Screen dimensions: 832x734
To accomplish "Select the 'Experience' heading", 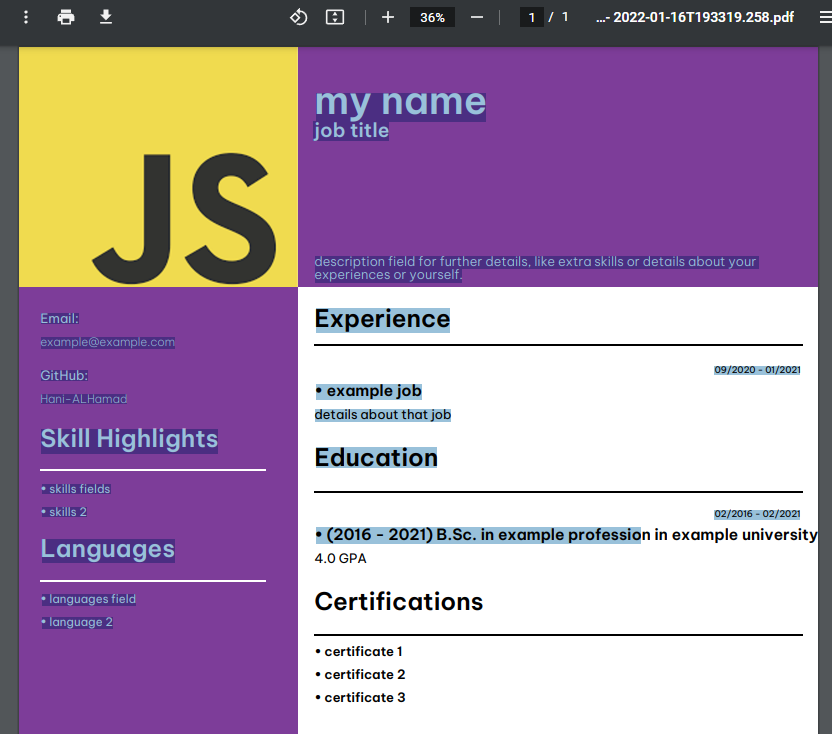I will click(x=382, y=319).
